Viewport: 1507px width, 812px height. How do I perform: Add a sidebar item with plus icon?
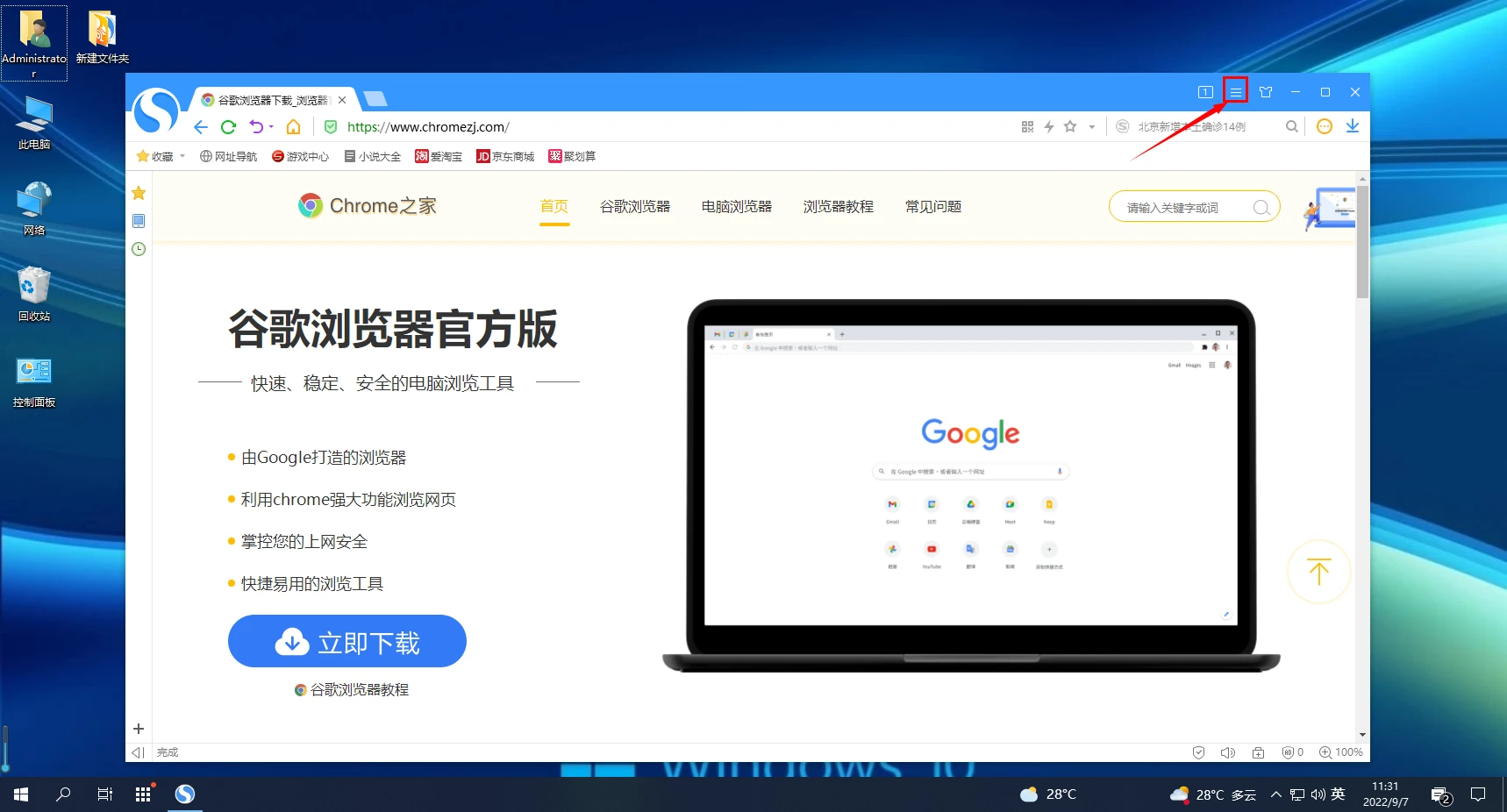coord(139,729)
